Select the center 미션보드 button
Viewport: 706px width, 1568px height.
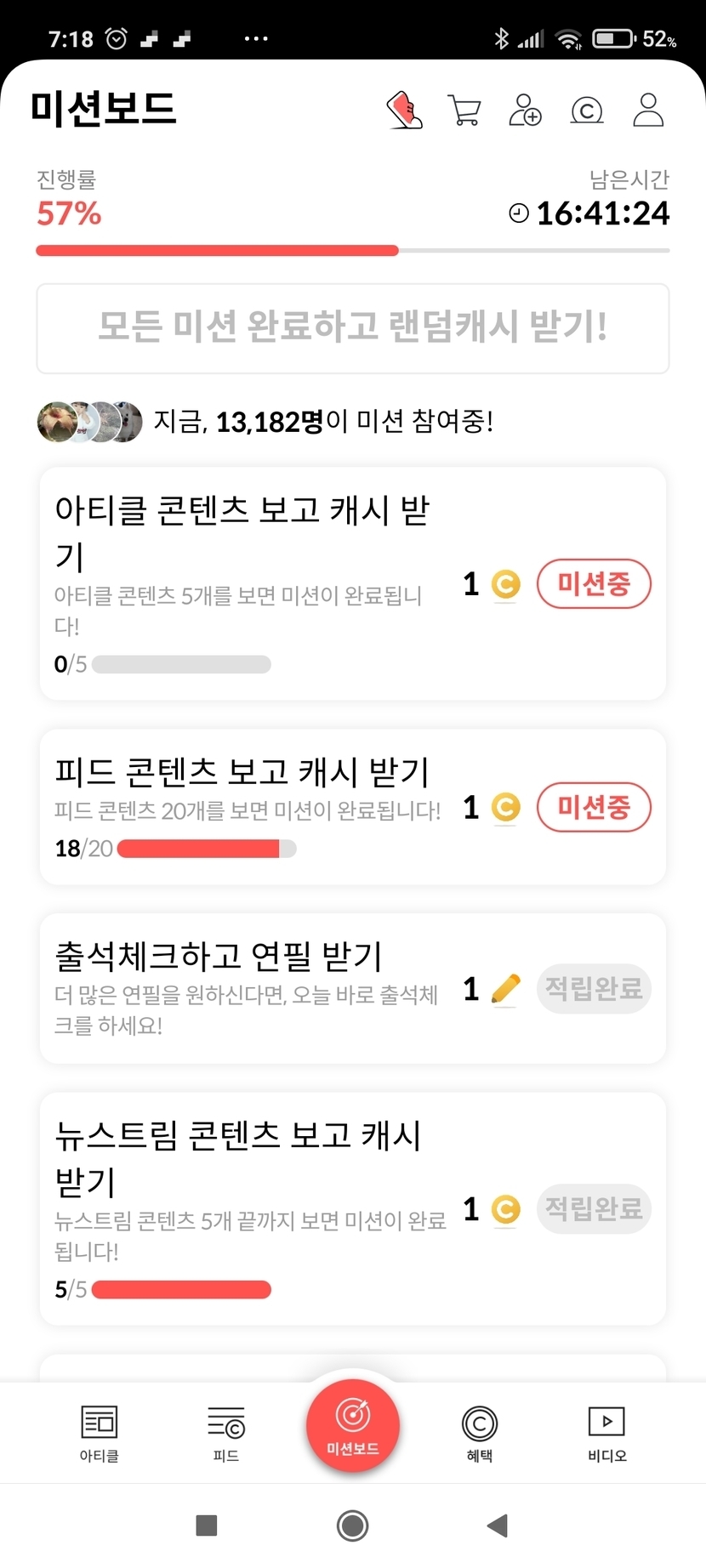tap(353, 1425)
